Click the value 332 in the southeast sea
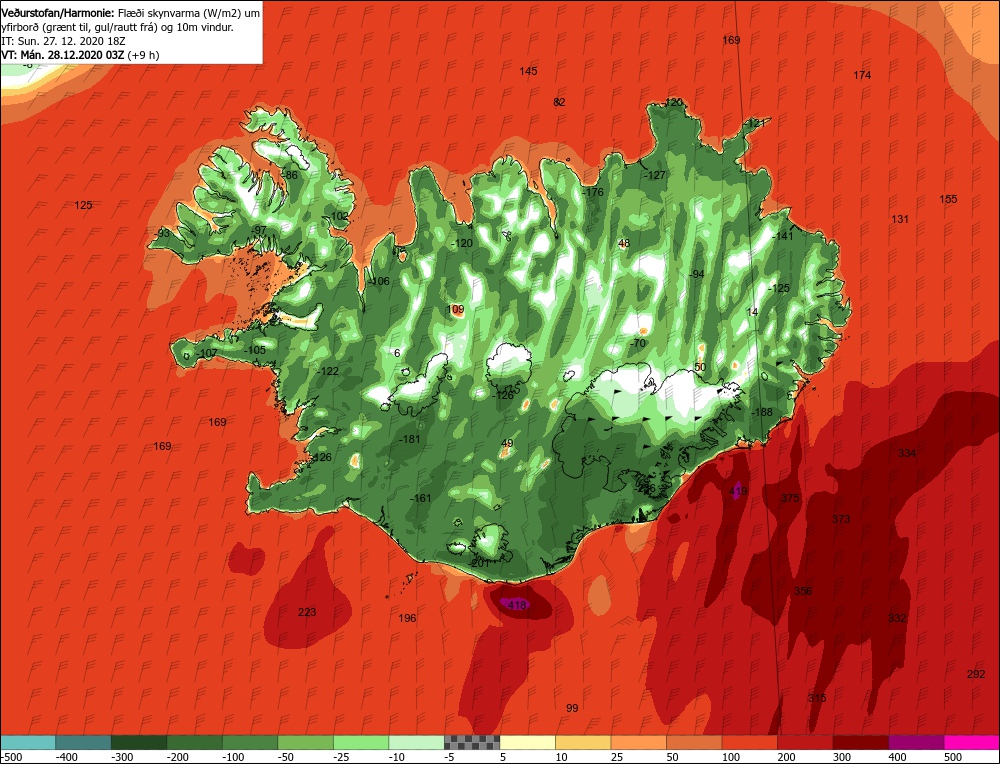Viewport: 1000px width, 764px height. coord(897,618)
